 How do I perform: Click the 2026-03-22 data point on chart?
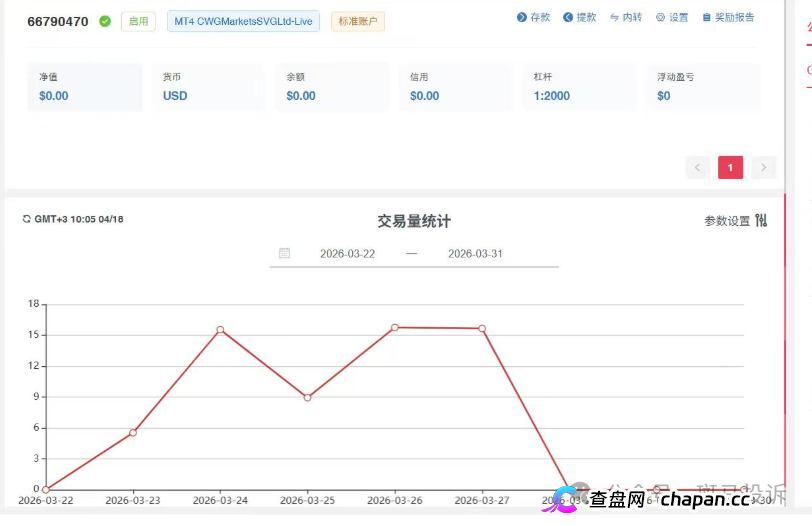(46, 489)
